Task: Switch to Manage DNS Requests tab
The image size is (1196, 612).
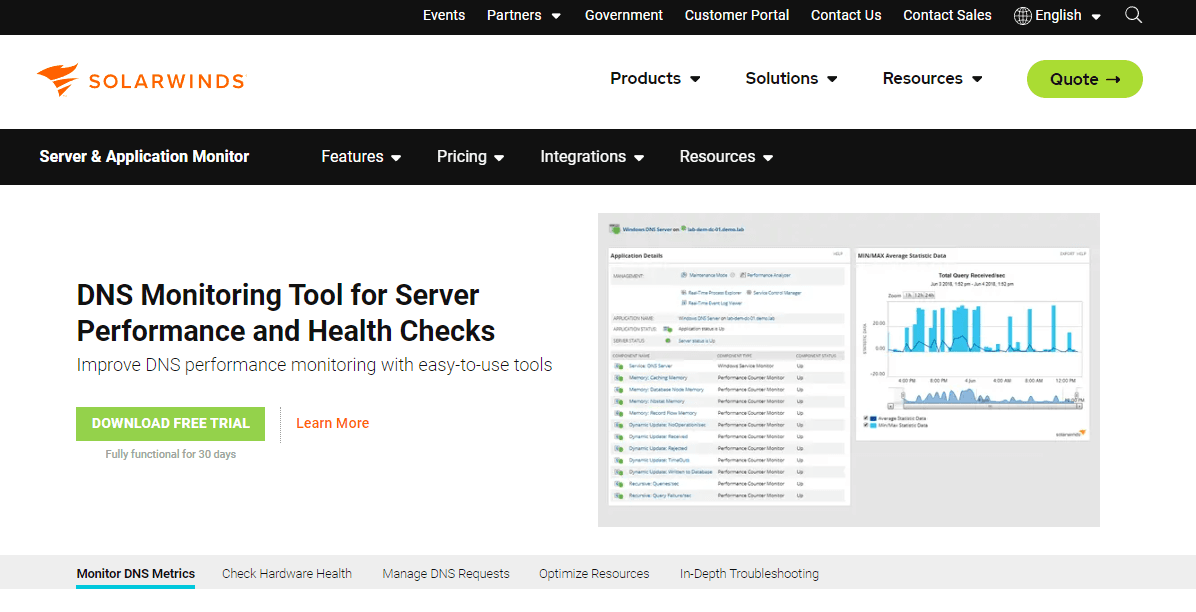Action: (445, 574)
